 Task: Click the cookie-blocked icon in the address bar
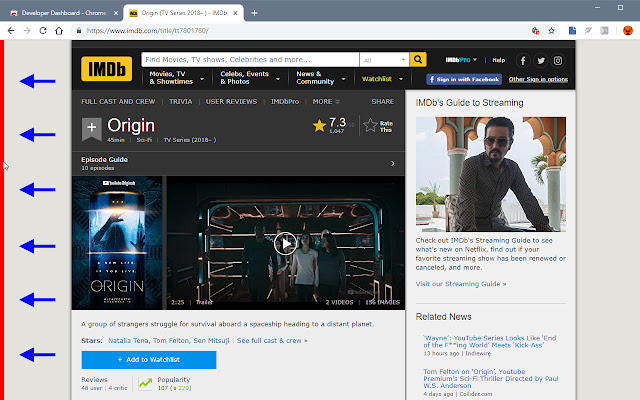point(536,31)
